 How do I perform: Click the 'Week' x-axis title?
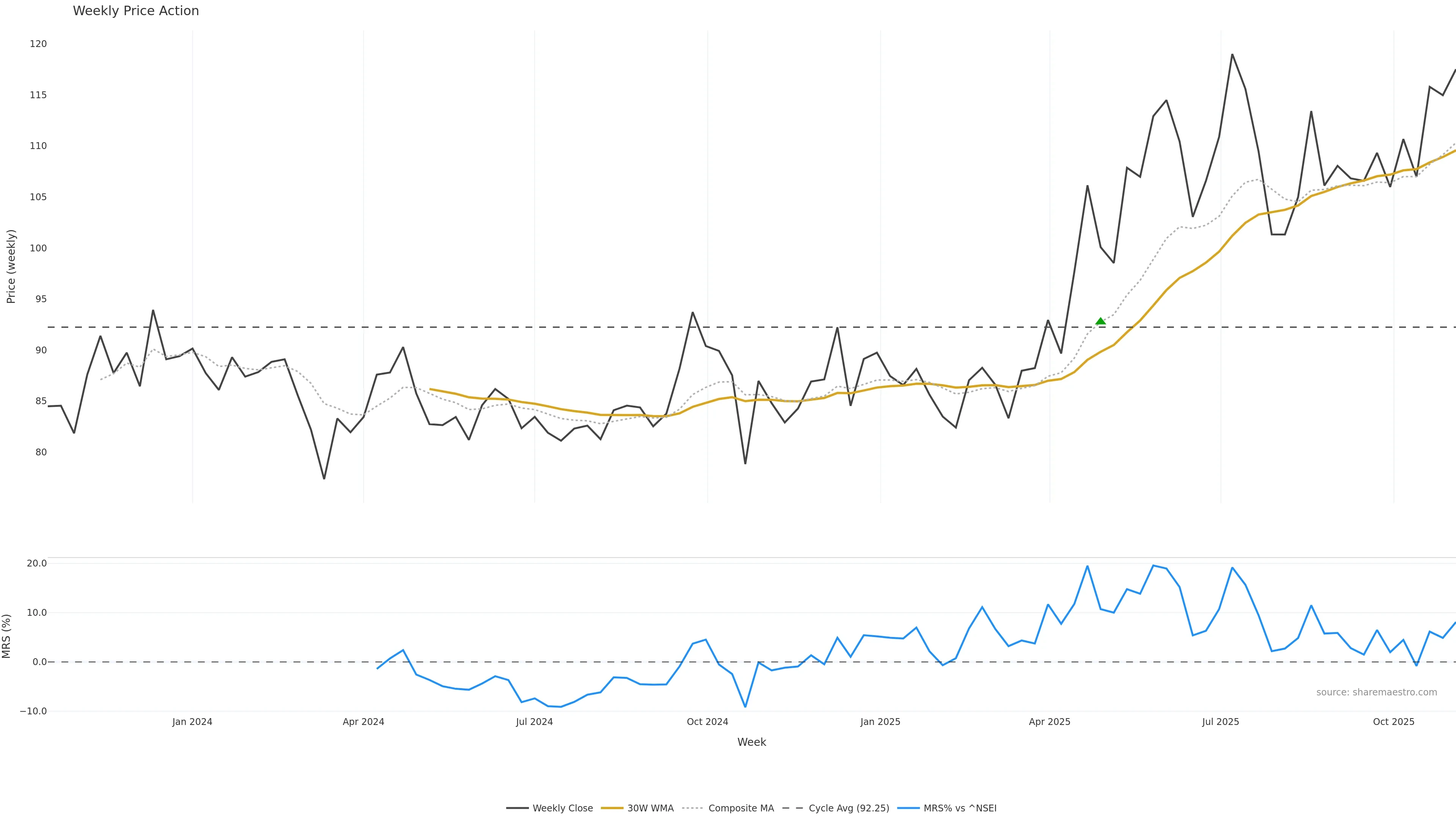coord(751,742)
